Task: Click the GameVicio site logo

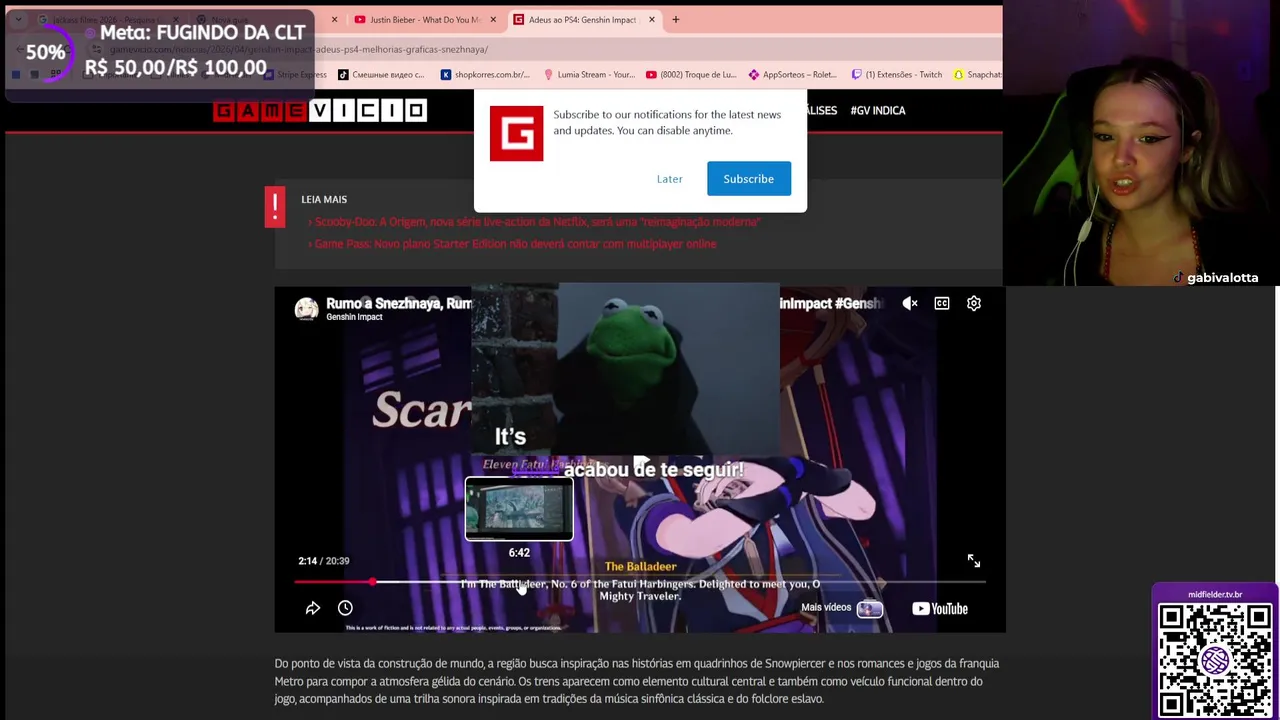Action: 320,110
